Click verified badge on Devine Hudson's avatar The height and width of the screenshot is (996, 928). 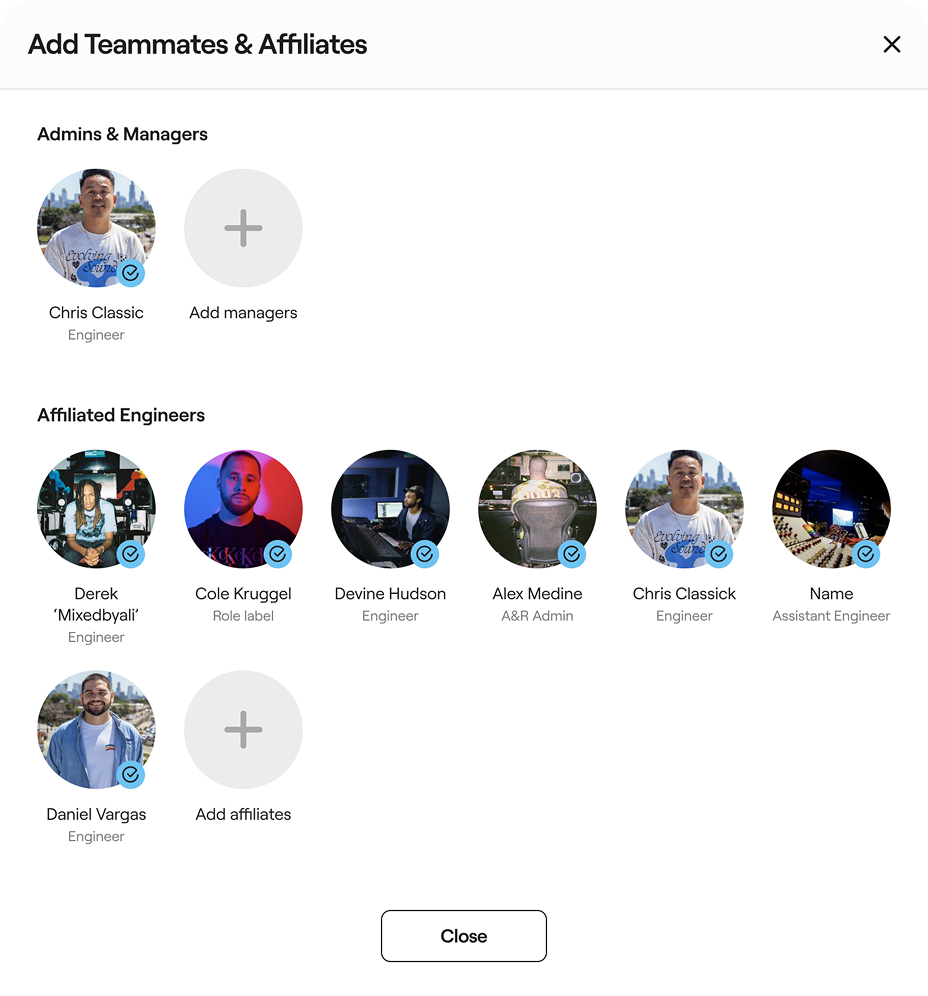425,554
